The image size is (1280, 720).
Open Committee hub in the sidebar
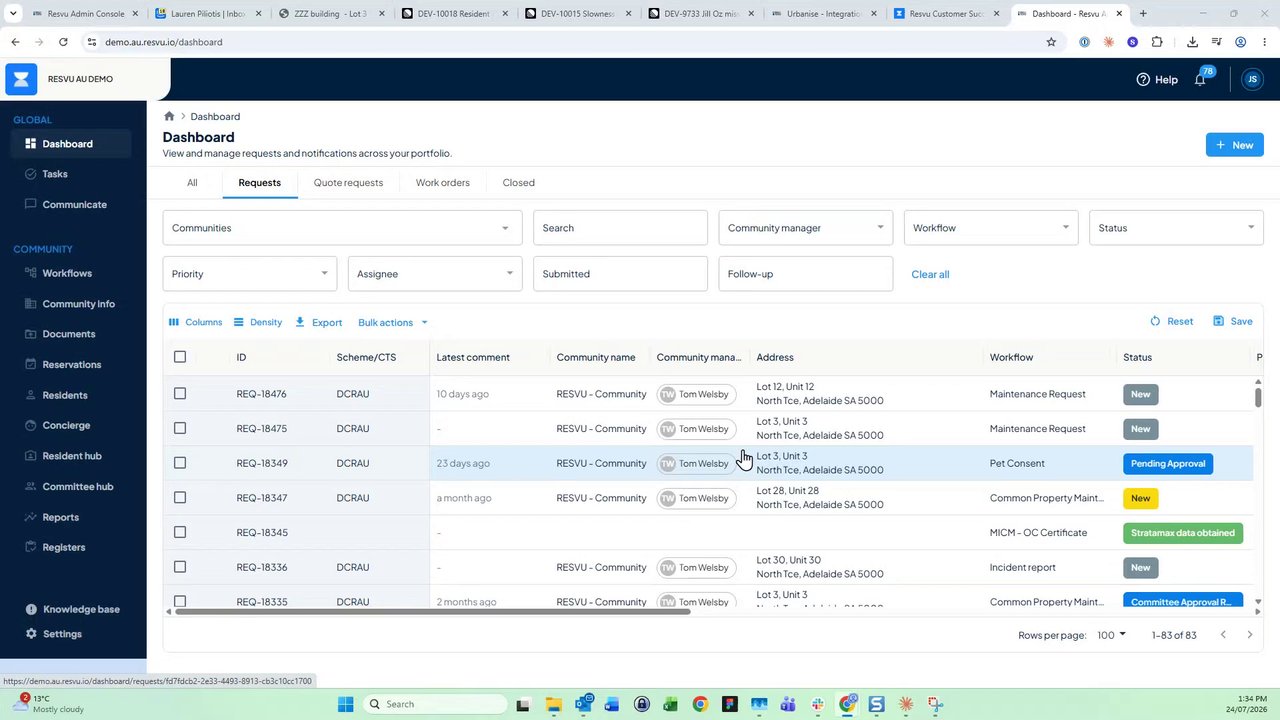(x=77, y=486)
